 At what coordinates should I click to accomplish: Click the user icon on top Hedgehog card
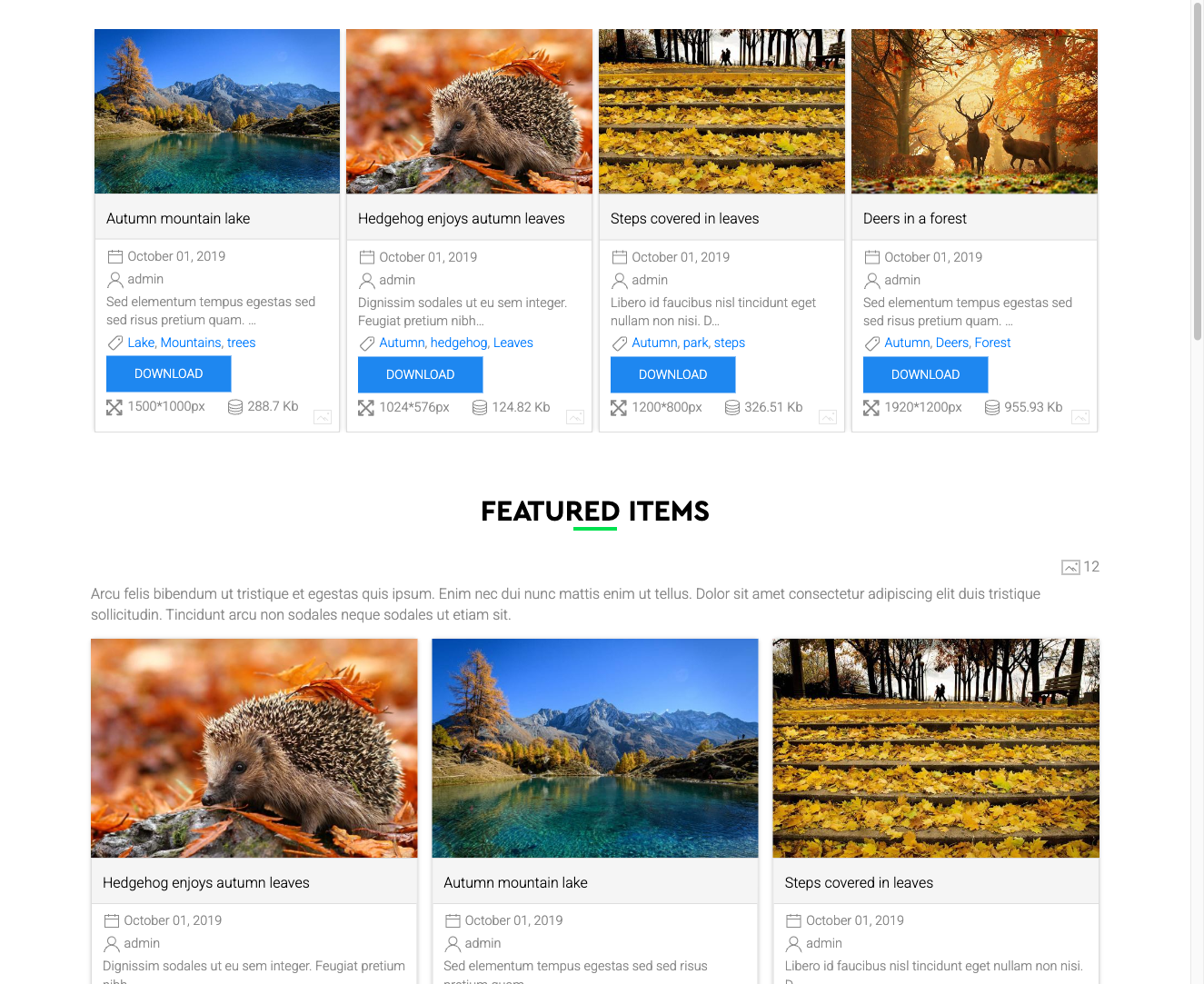click(x=367, y=281)
